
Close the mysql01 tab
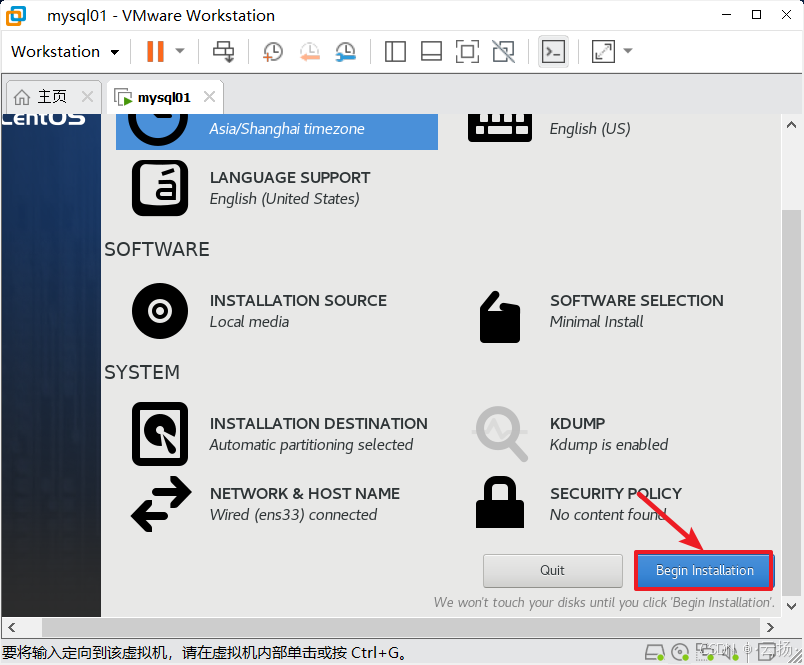(209, 96)
